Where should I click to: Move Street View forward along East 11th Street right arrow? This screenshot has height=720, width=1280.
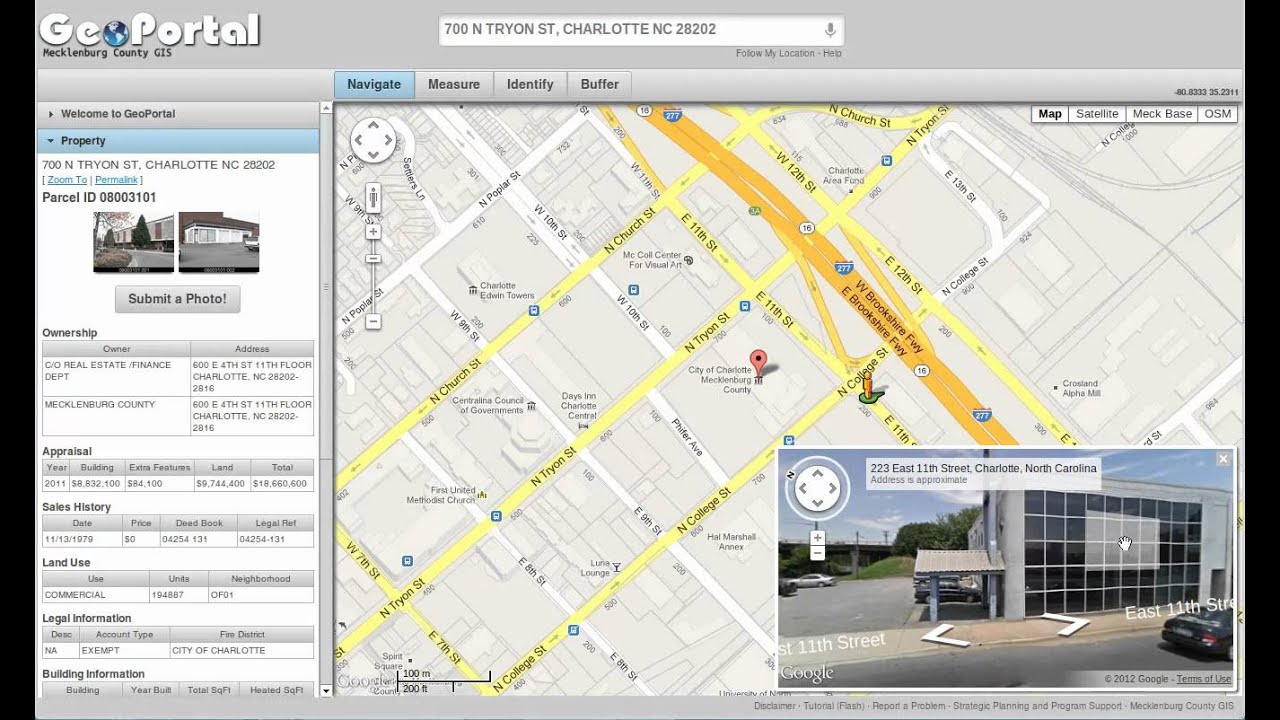pos(1065,625)
